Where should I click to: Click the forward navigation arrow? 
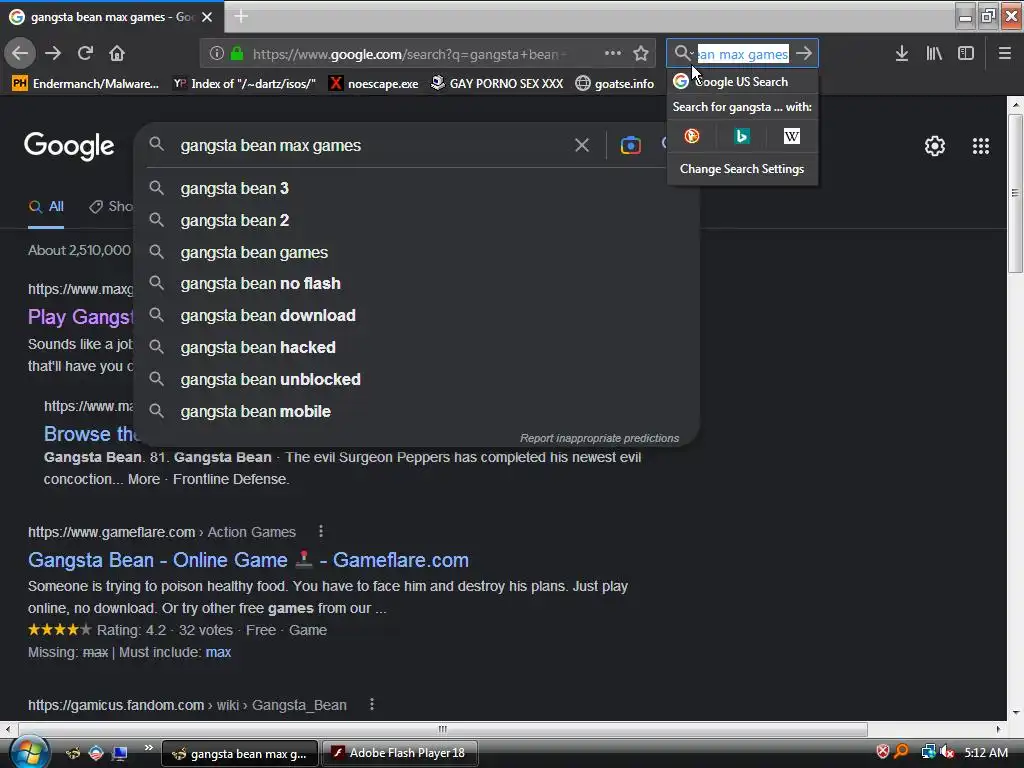coord(53,54)
